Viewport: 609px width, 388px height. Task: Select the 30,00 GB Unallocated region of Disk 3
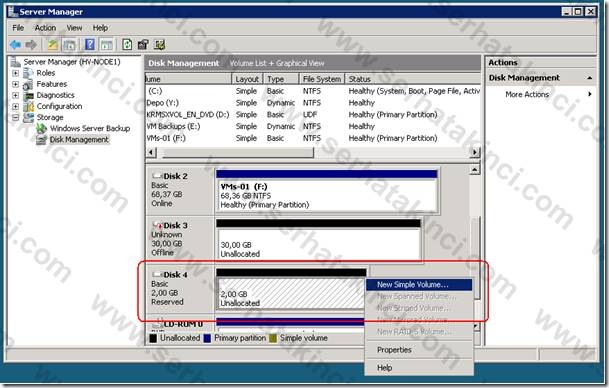[x=318, y=240]
